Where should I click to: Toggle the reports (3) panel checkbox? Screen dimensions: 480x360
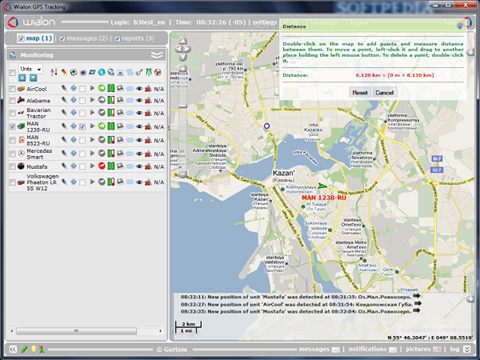[117, 39]
